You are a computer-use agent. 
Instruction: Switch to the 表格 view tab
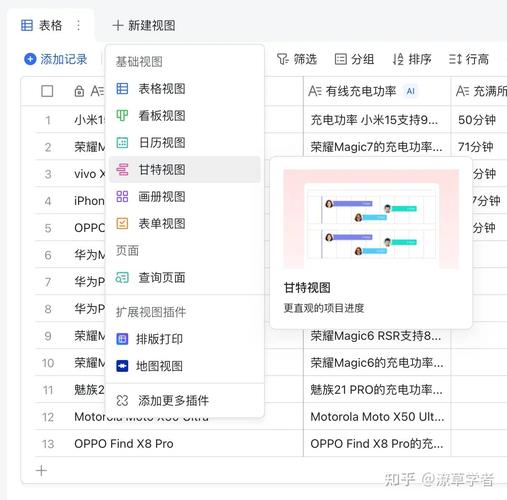[50, 25]
